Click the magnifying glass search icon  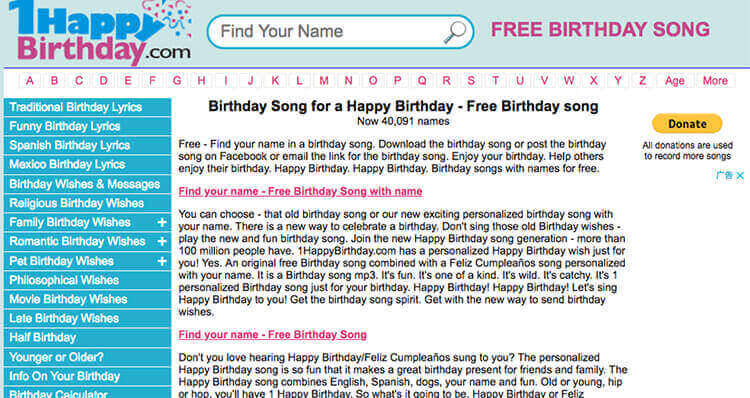pyautogui.click(x=454, y=32)
